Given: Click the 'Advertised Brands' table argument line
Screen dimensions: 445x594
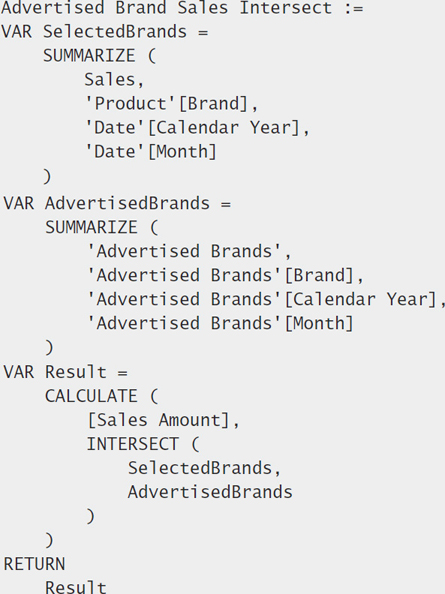Looking at the screenshot, I should (x=189, y=252).
